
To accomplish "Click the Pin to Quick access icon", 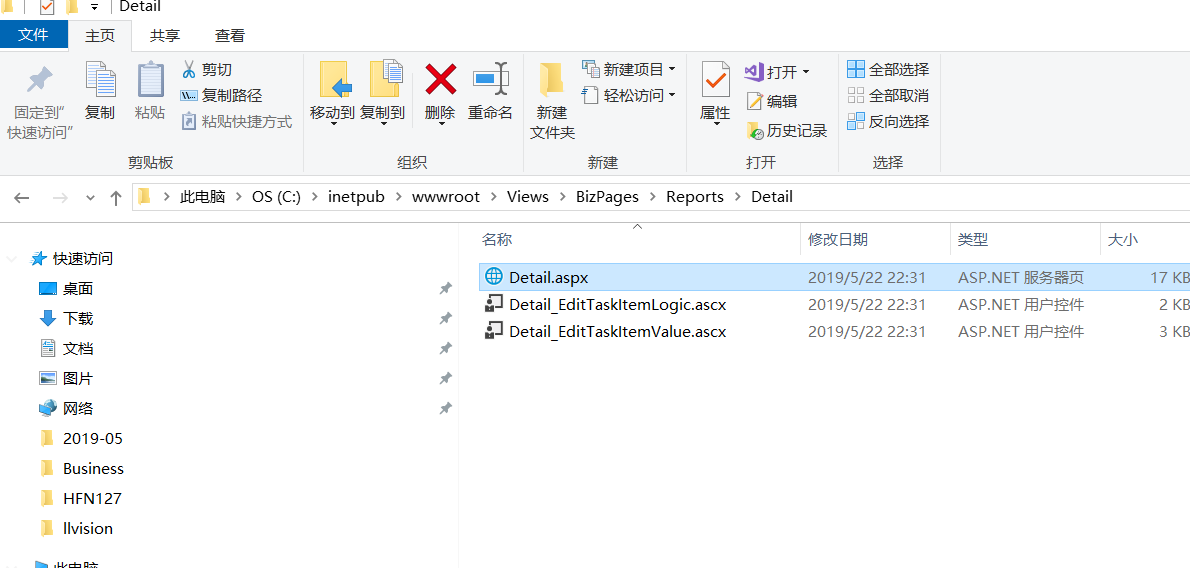I will (40, 80).
